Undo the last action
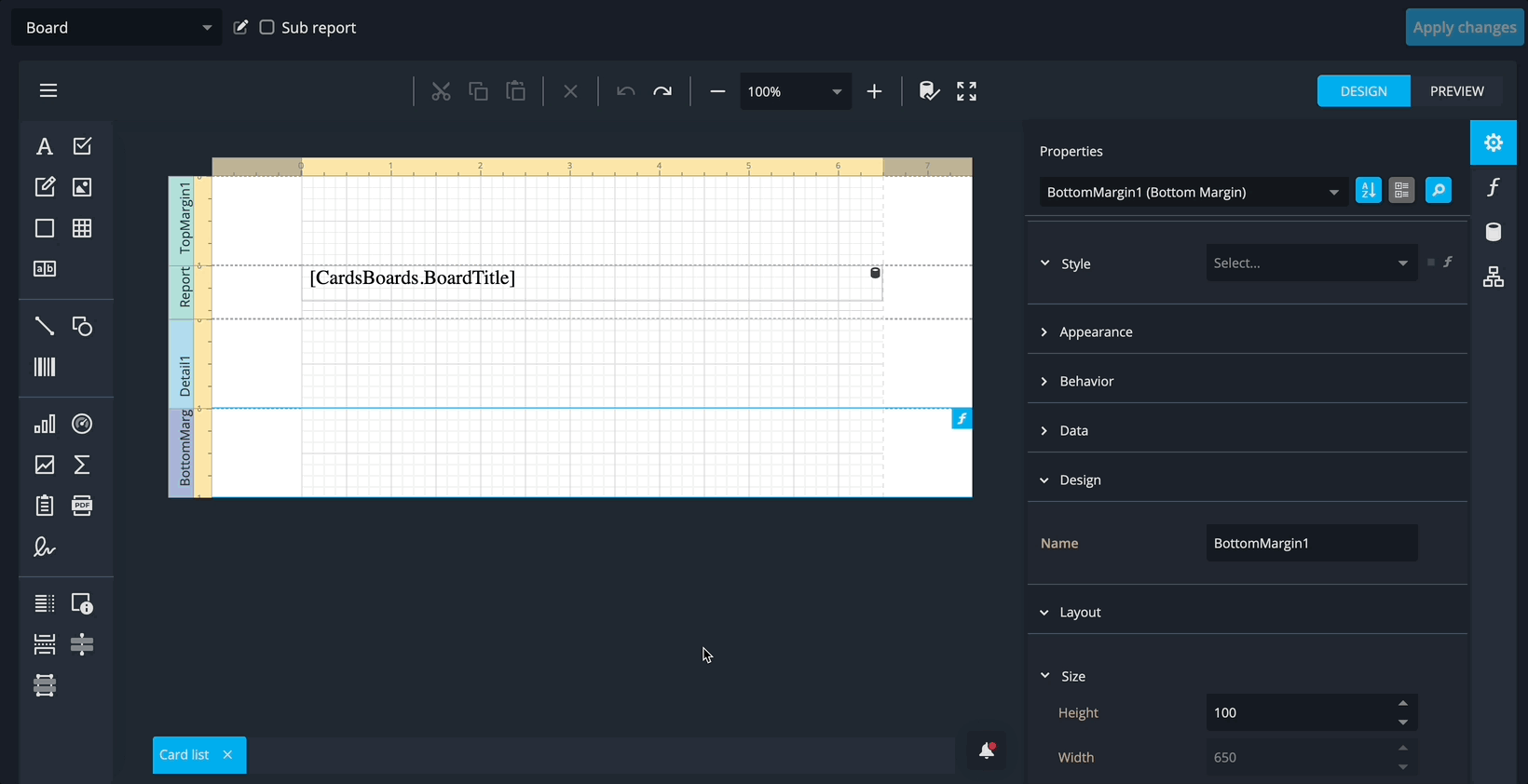This screenshot has height=784, width=1528. tap(625, 91)
